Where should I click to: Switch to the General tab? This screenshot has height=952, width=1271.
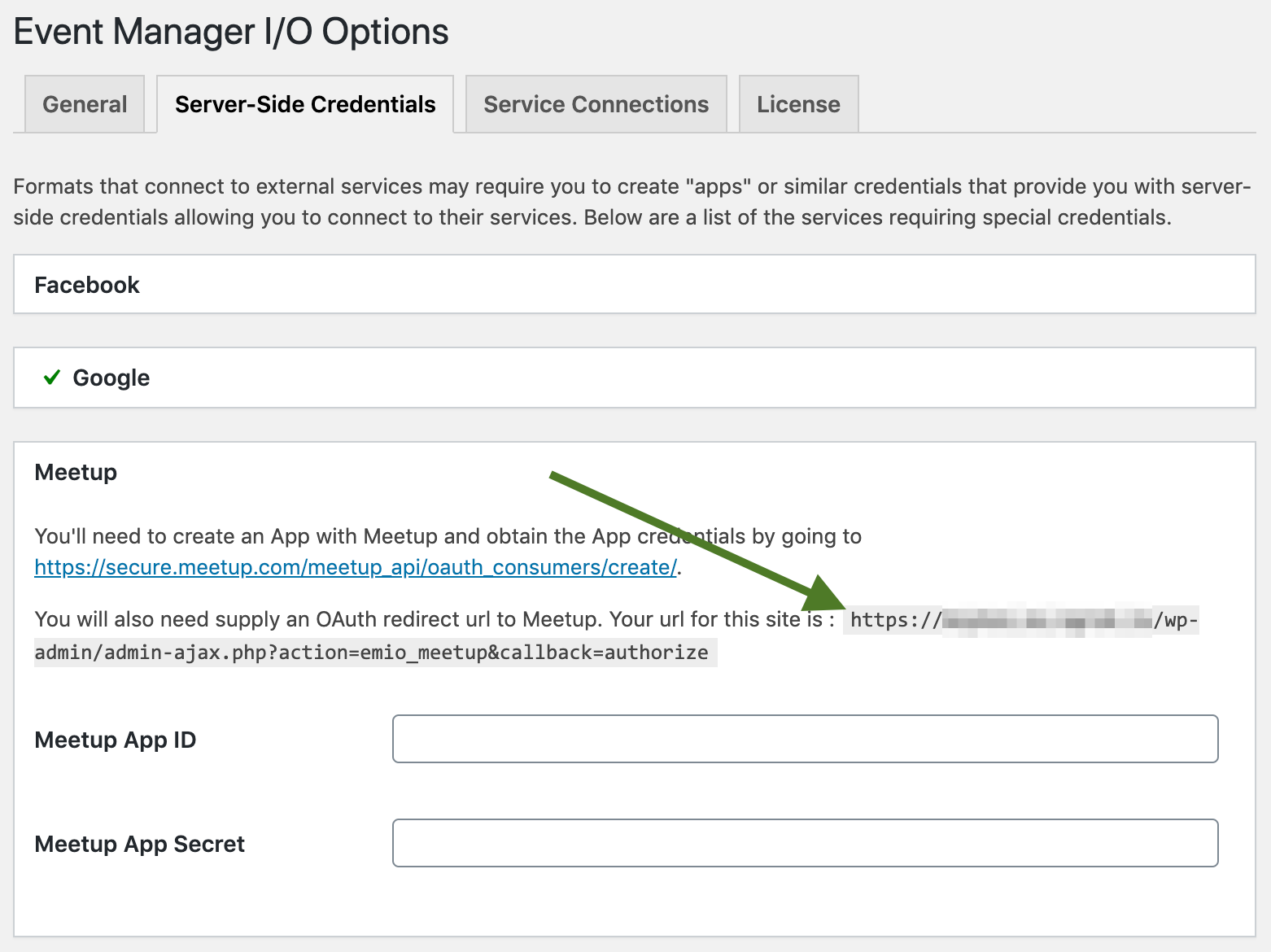85,103
